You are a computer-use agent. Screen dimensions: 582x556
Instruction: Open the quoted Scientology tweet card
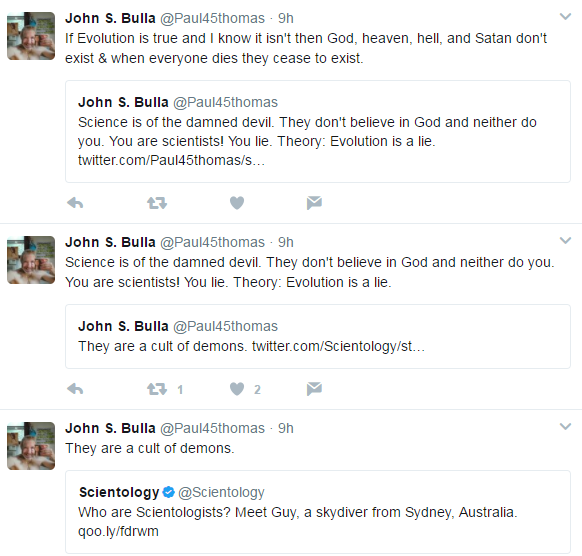[x=318, y=512]
